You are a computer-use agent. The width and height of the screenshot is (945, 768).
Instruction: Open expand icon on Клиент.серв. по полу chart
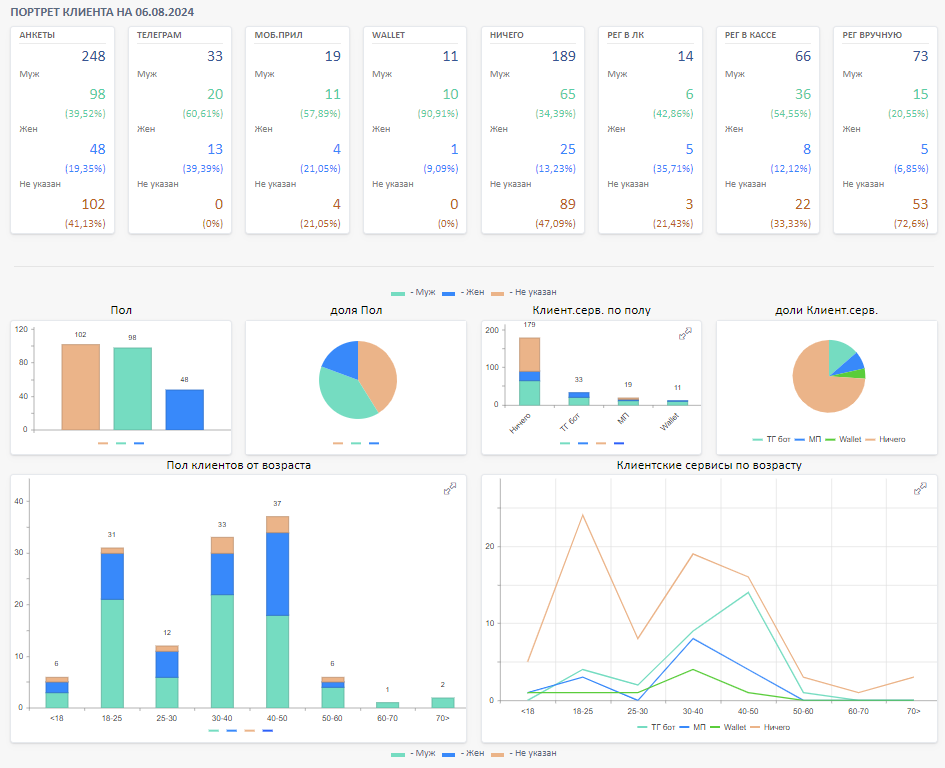[685, 333]
